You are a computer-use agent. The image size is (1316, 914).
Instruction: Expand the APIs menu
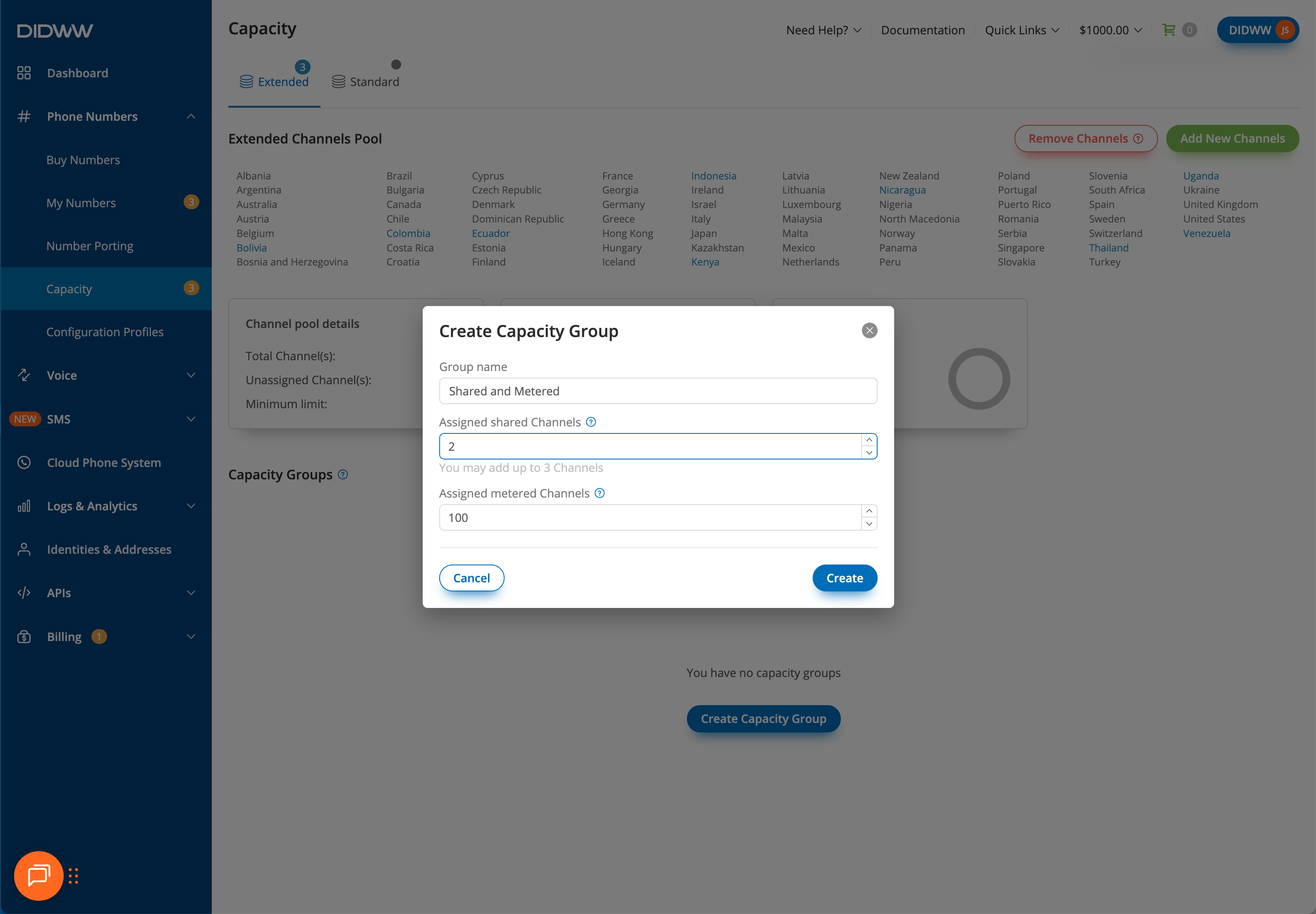coord(191,593)
